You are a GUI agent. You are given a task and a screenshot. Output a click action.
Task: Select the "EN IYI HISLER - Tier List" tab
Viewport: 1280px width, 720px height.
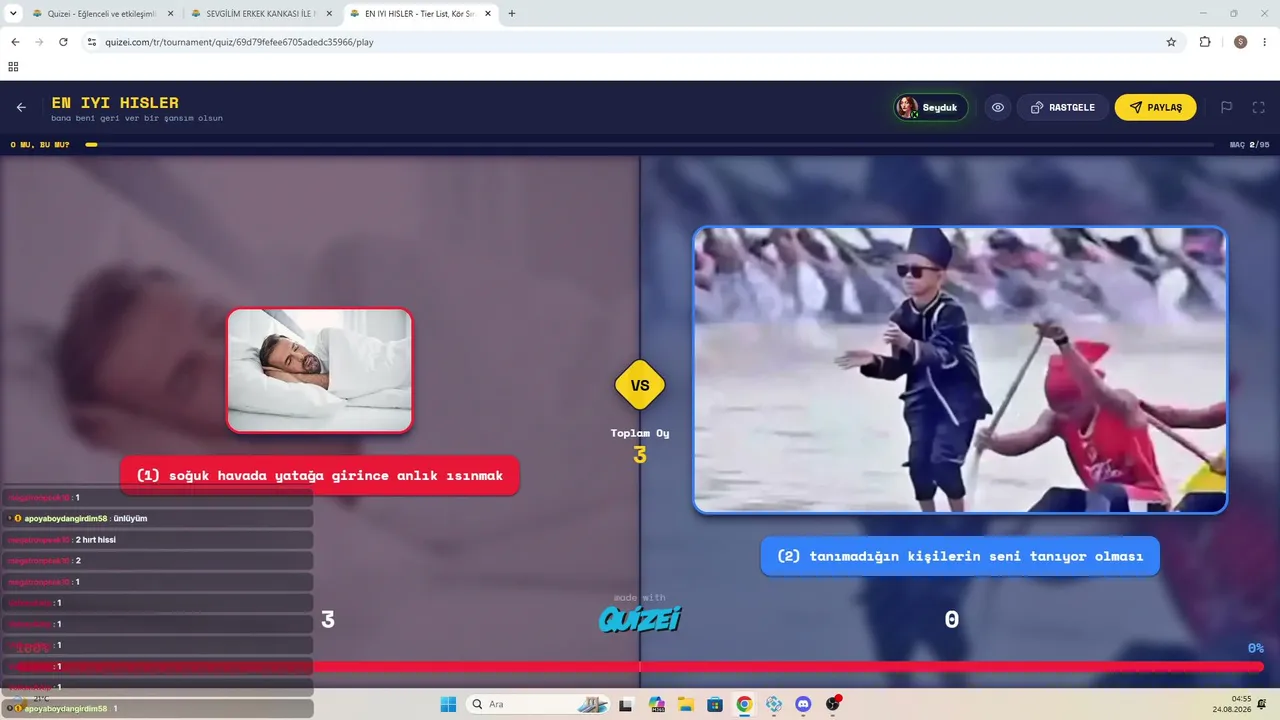pyautogui.click(x=418, y=14)
